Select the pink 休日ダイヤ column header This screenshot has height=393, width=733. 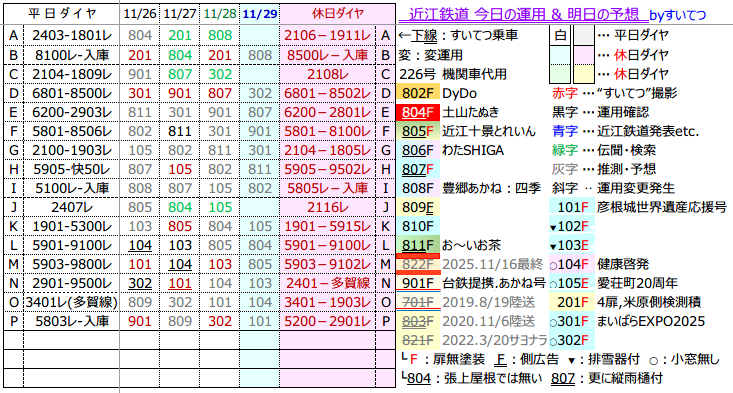pos(338,14)
